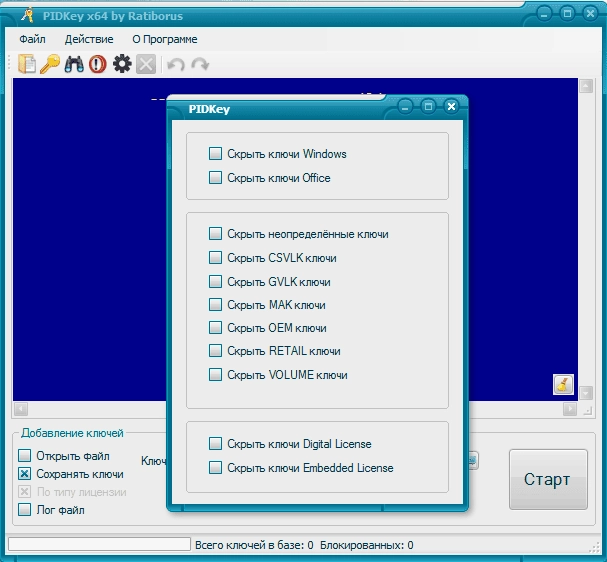This screenshot has height=562, width=607.
Task: Click Блокированных: 0 status text
Action: pyautogui.click(x=367, y=545)
